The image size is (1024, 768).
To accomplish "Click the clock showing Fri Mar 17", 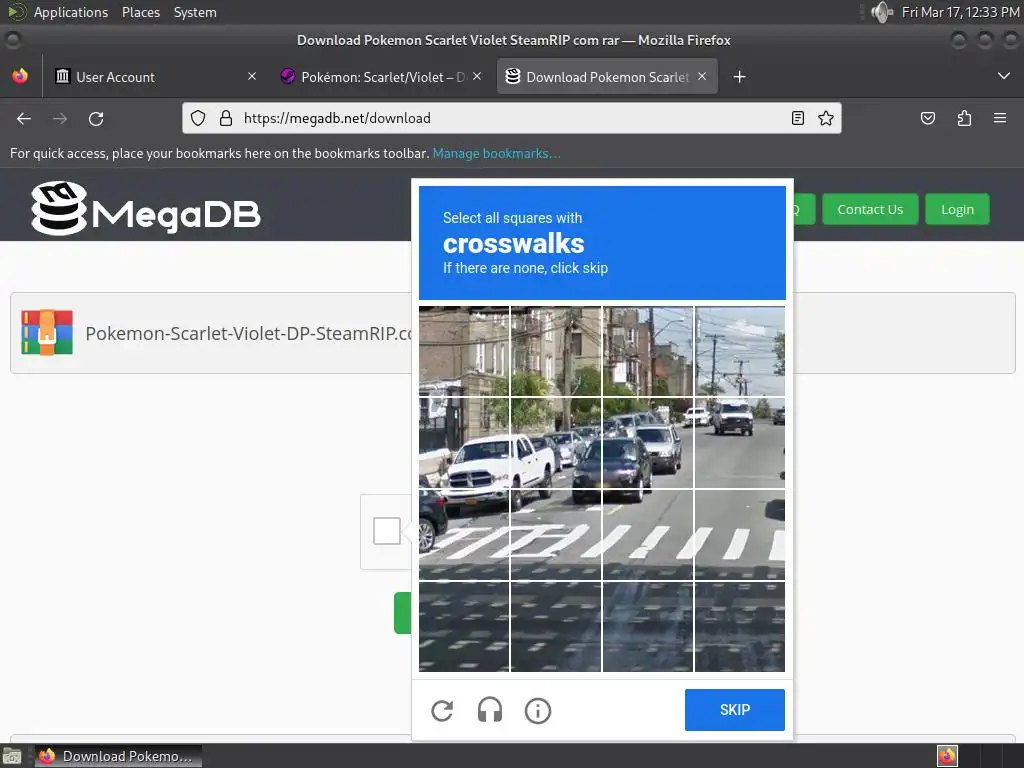I will (960, 12).
